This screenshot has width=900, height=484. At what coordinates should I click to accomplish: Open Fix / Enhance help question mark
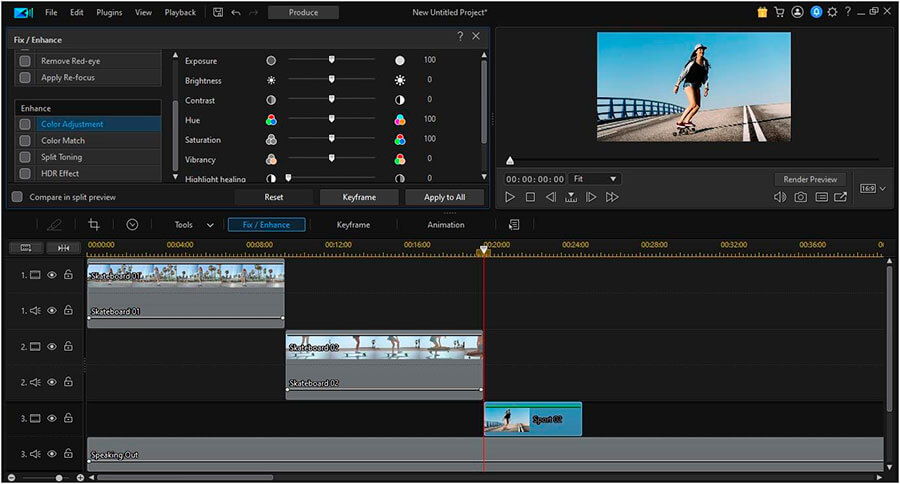click(460, 36)
